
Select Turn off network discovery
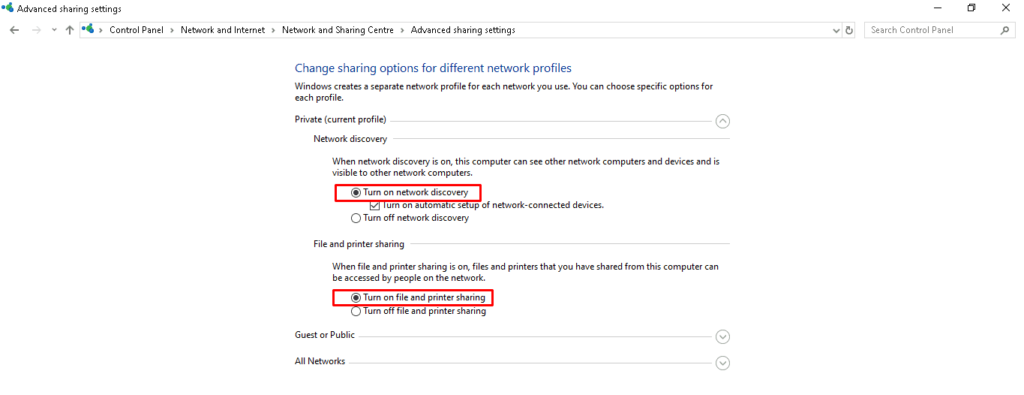(x=410, y=218)
